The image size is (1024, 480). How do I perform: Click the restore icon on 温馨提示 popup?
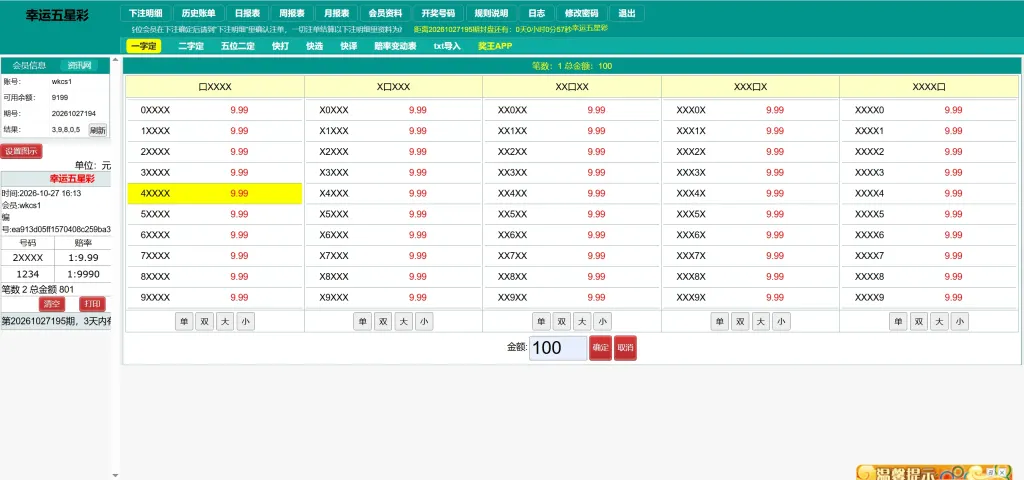991,472
